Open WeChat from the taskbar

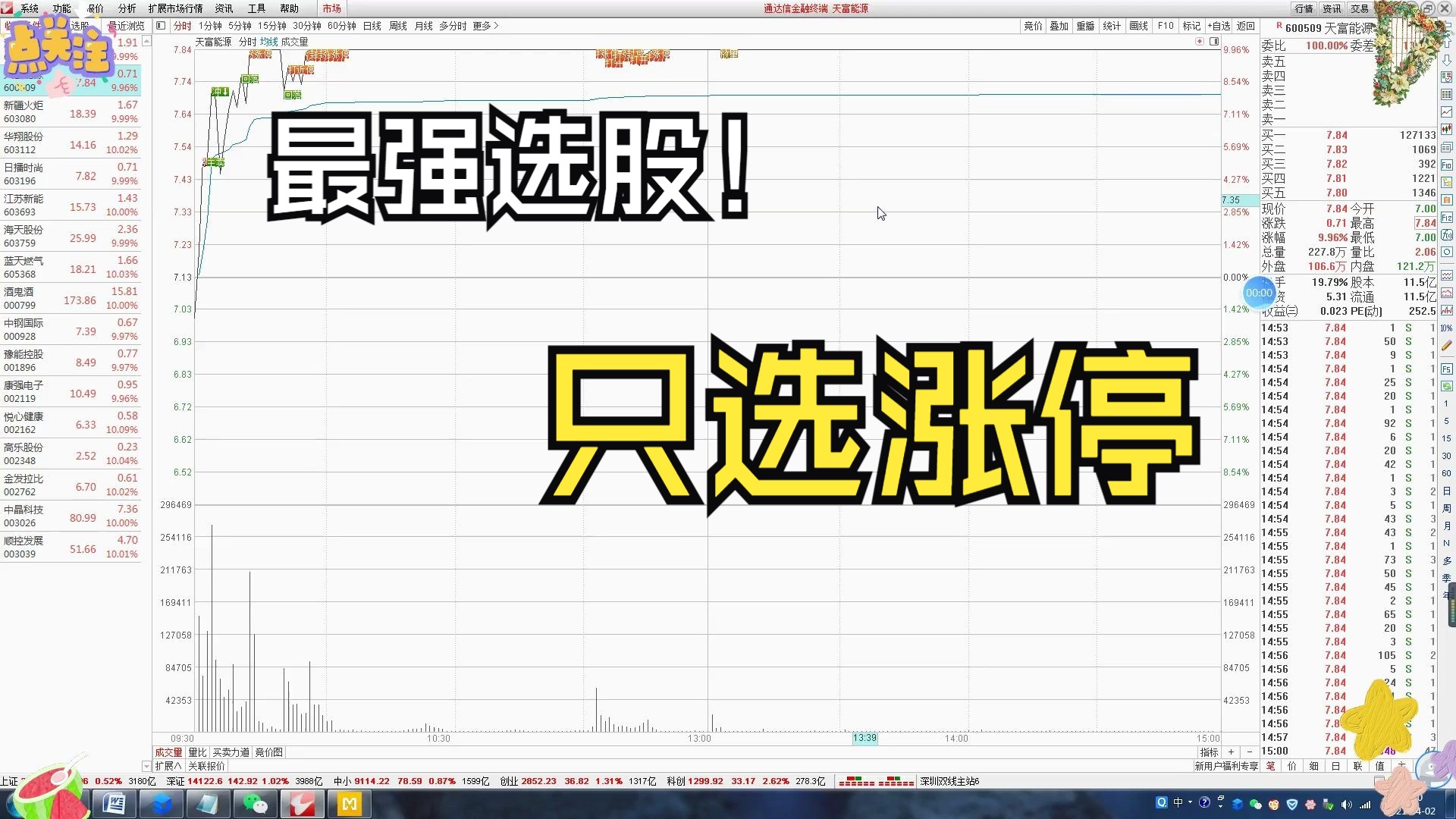click(x=256, y=803)
